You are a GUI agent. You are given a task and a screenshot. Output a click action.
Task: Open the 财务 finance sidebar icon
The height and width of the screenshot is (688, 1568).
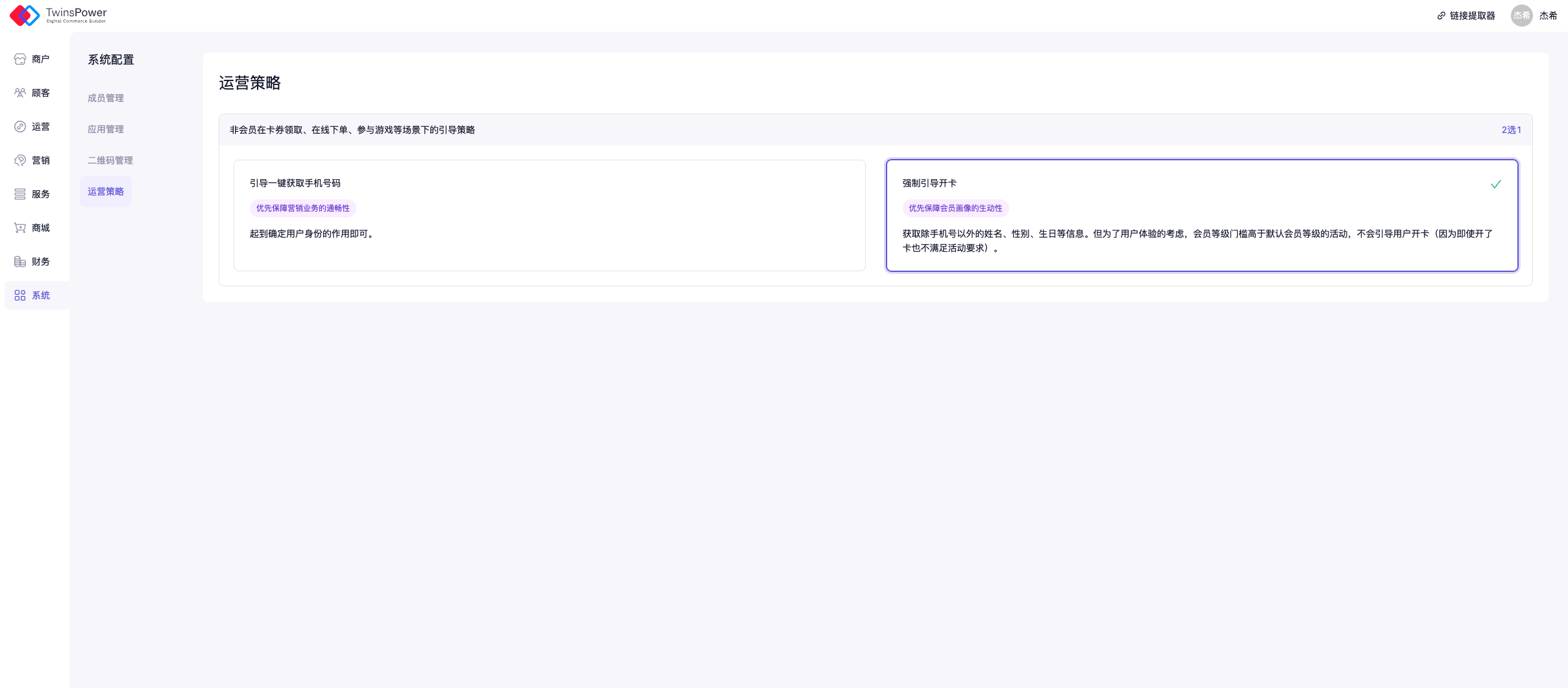pyautogui.click(x=20, y=262)
